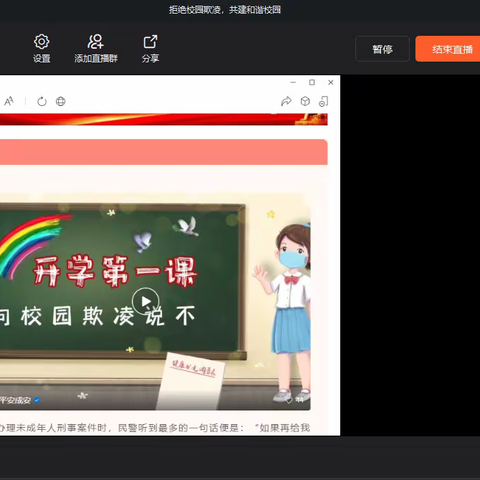This screenshot has width=480, height=480.
Task: Click the heart like icon on video
Action: 289,400
